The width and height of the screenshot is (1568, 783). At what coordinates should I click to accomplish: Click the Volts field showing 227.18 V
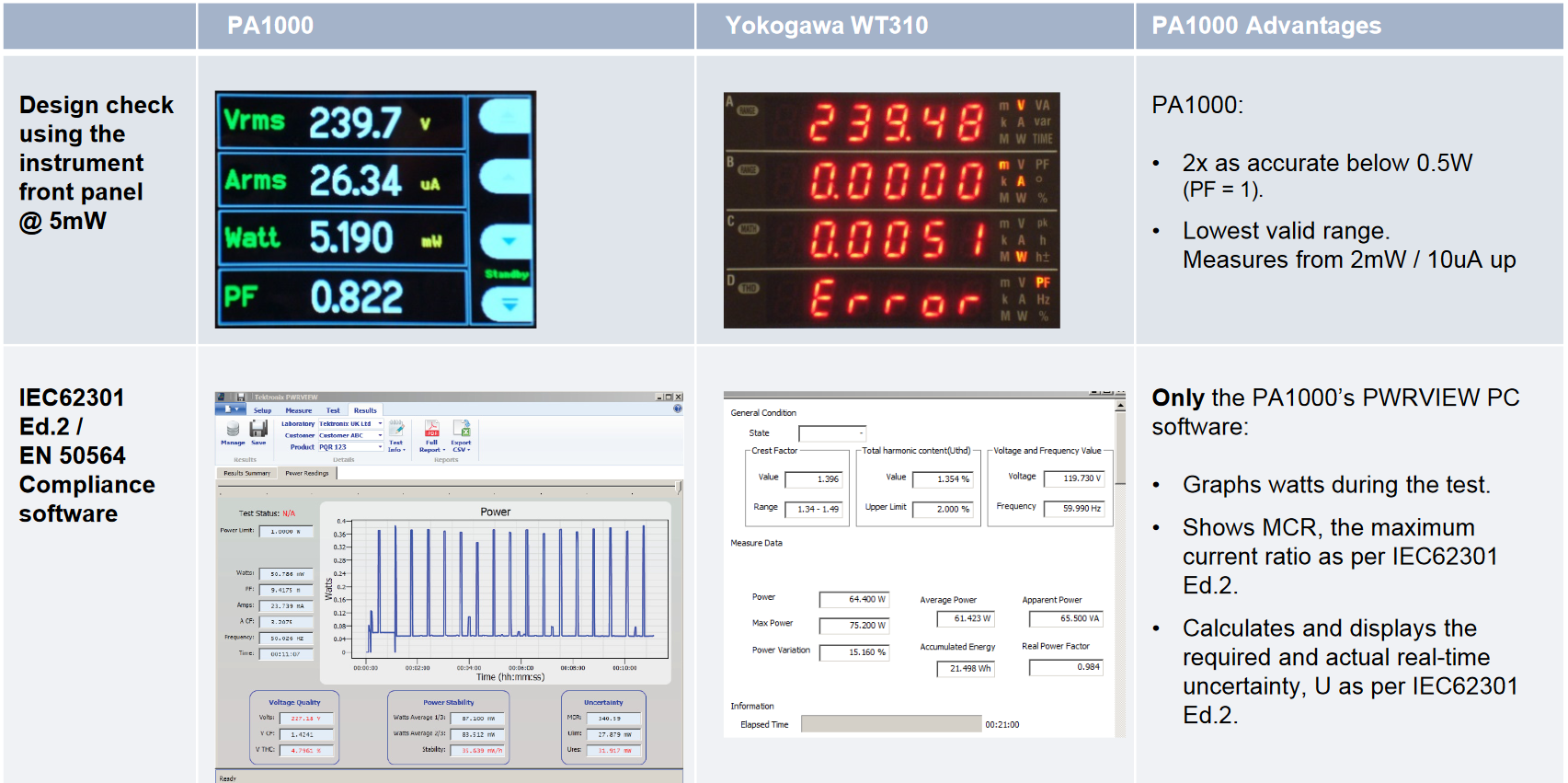pos(305,719)
